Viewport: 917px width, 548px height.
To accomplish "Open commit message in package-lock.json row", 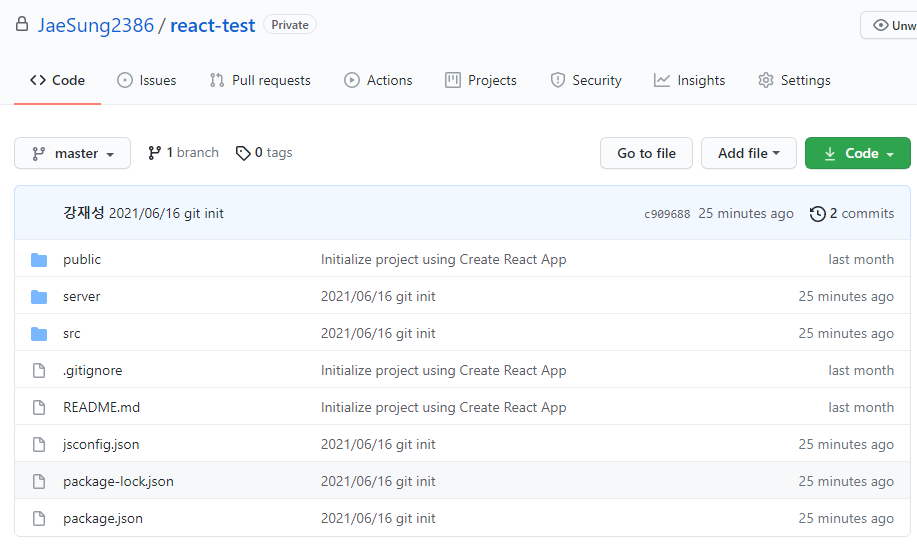I will (378, 481).
